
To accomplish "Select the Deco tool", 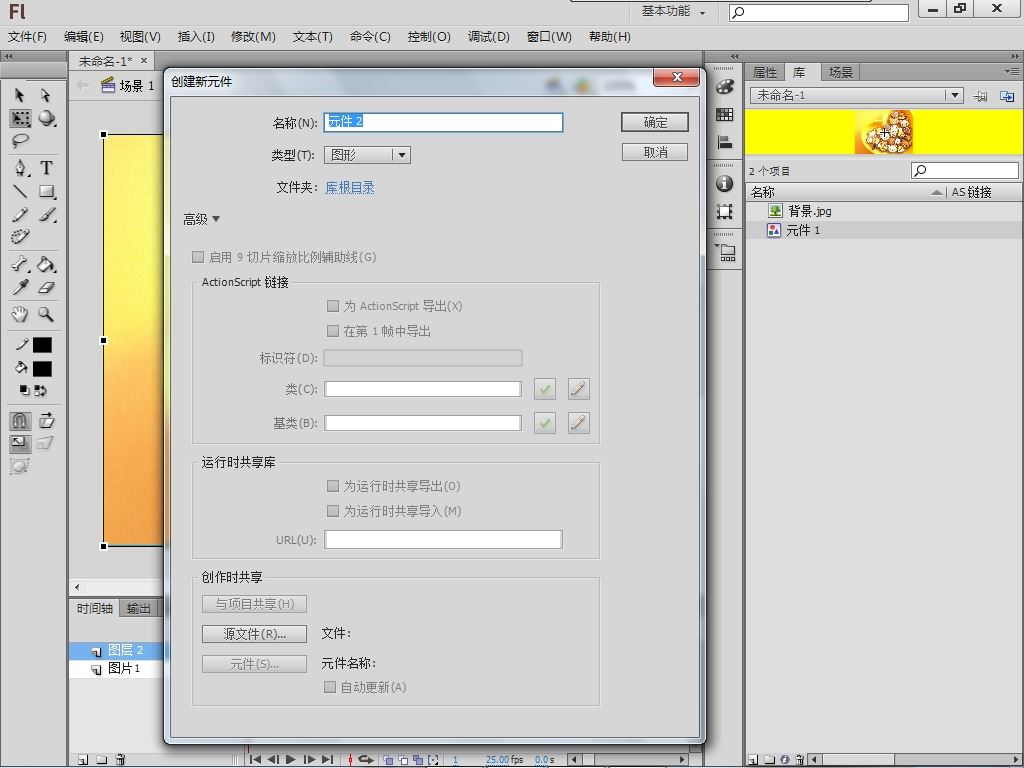I will (20, 236).
